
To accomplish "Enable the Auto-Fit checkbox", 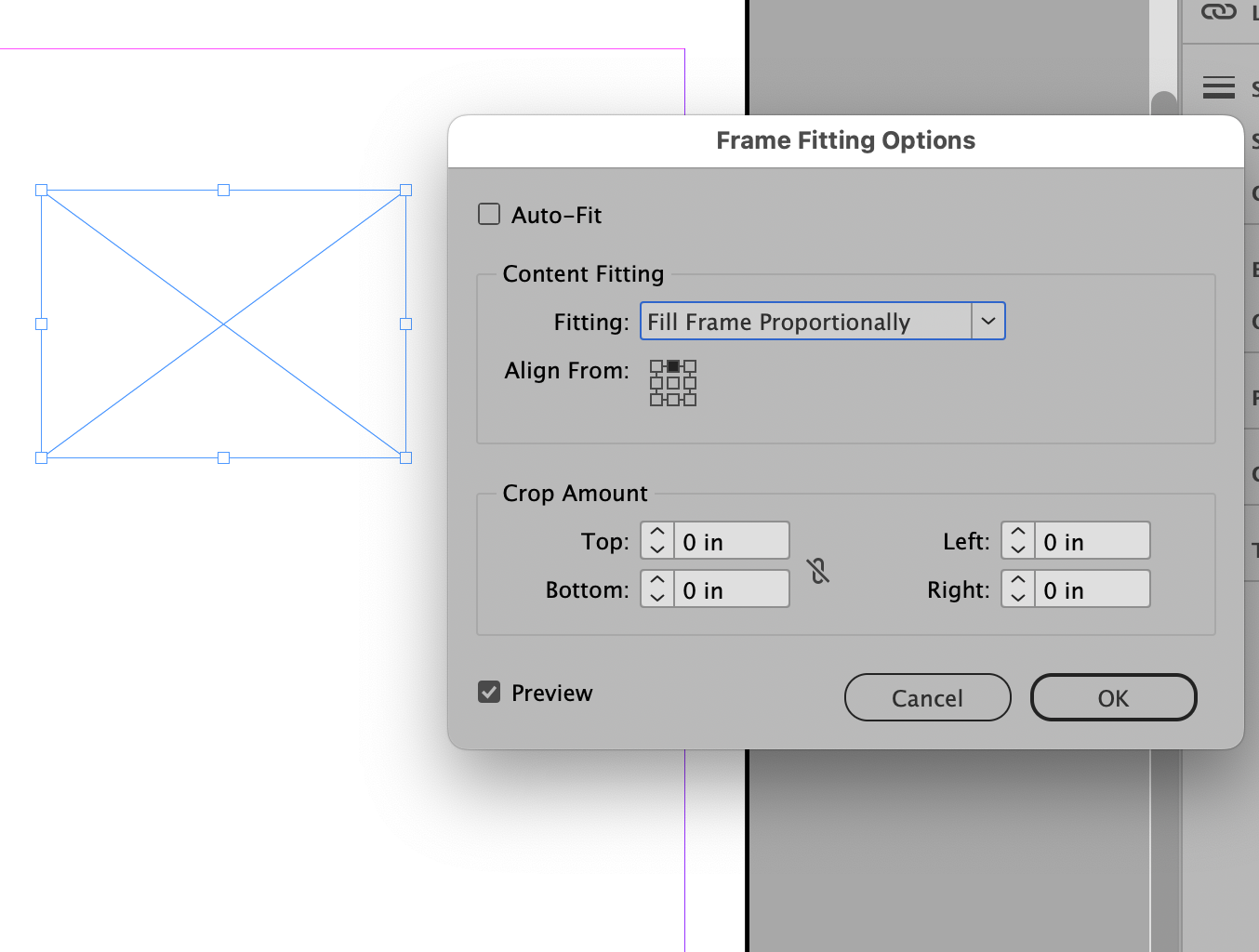I will click(x=488, y=213).
